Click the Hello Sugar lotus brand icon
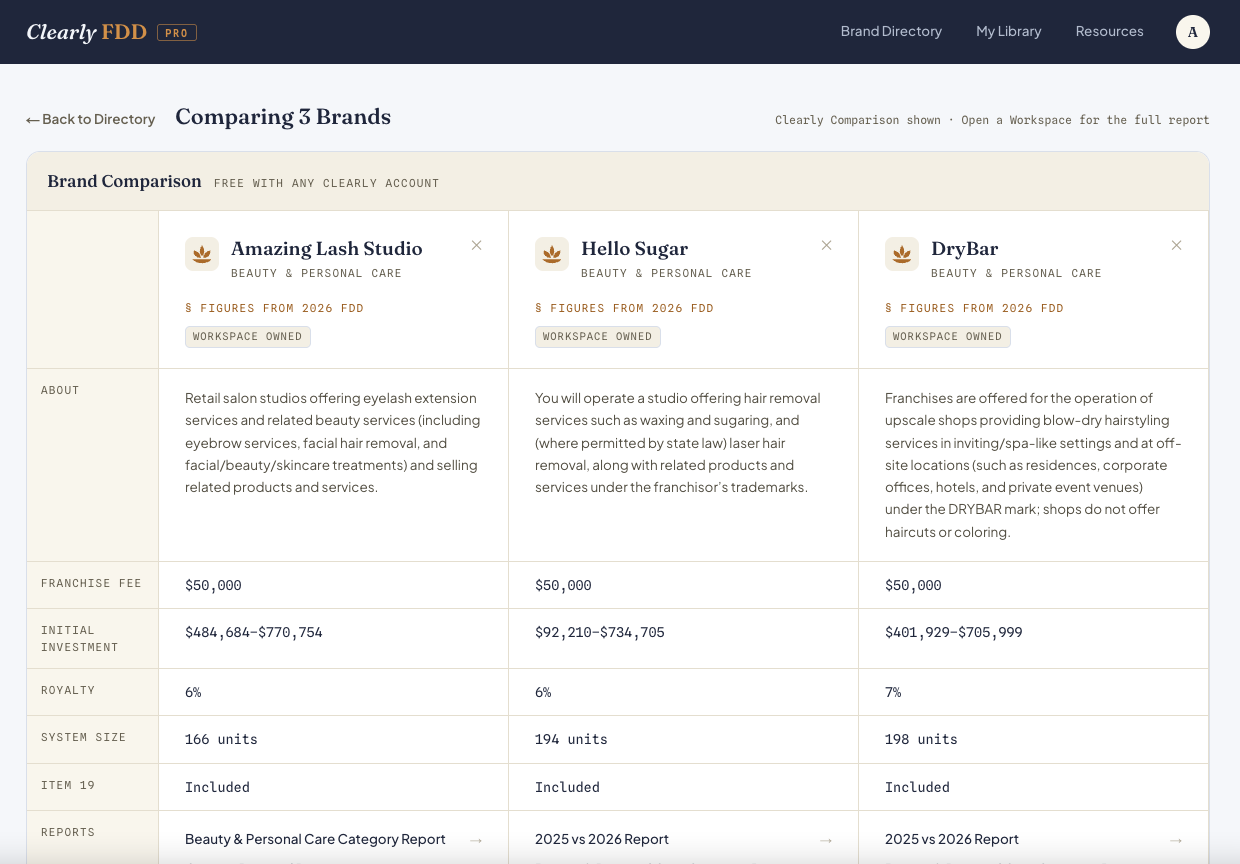 coord(552,254)
